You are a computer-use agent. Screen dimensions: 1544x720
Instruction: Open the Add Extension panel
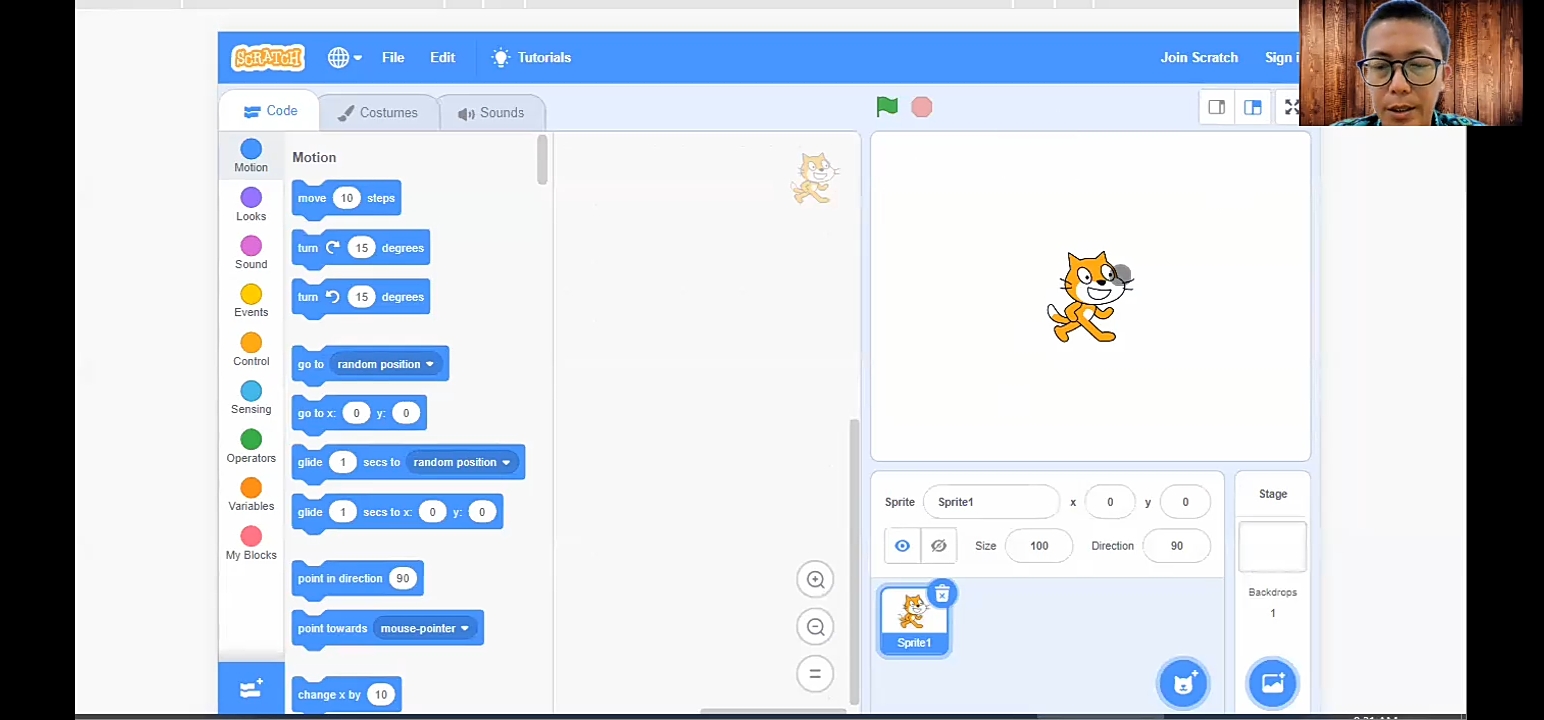(250, 688)
